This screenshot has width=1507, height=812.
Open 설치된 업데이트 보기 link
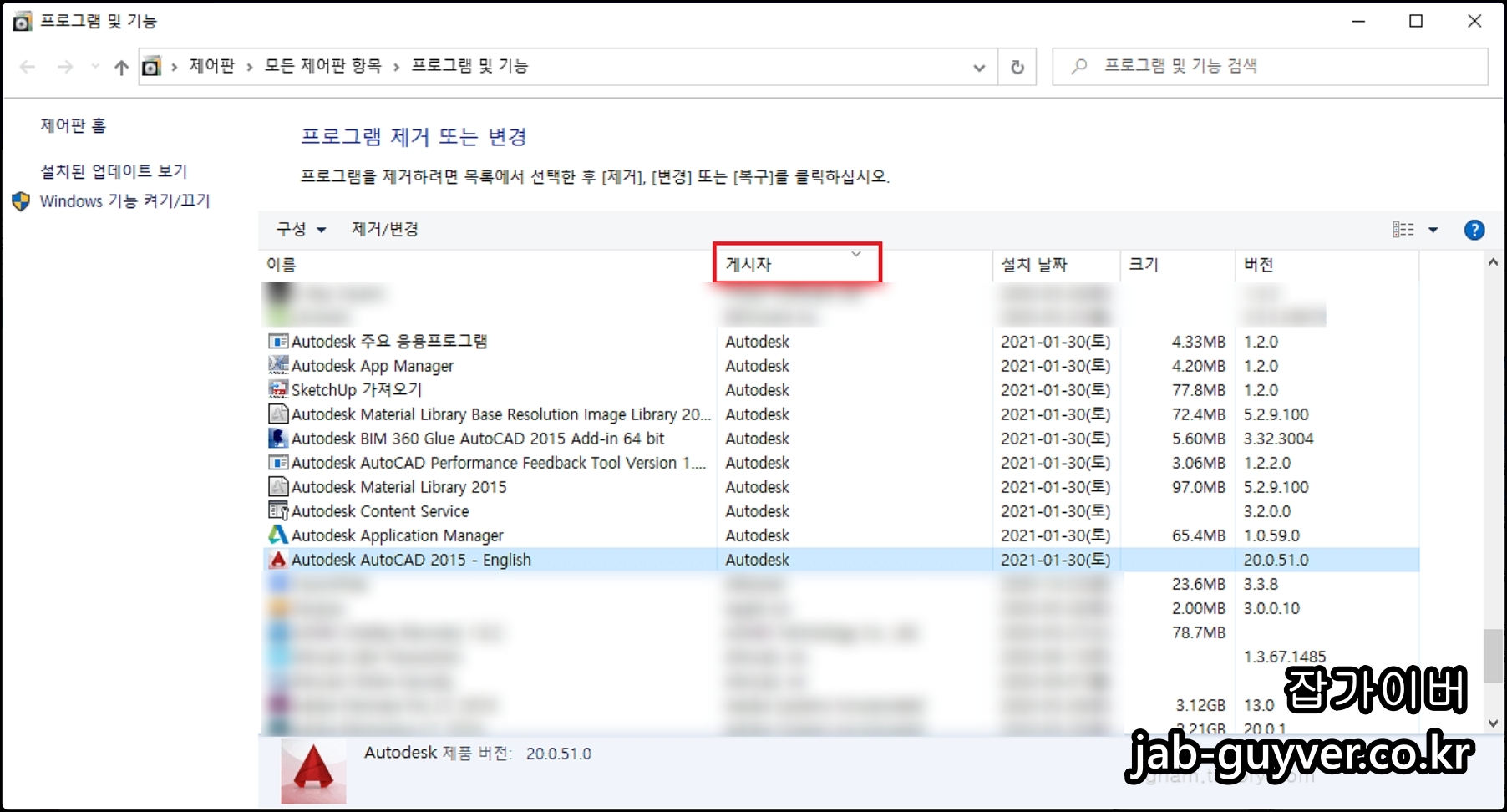pos(114,171)
